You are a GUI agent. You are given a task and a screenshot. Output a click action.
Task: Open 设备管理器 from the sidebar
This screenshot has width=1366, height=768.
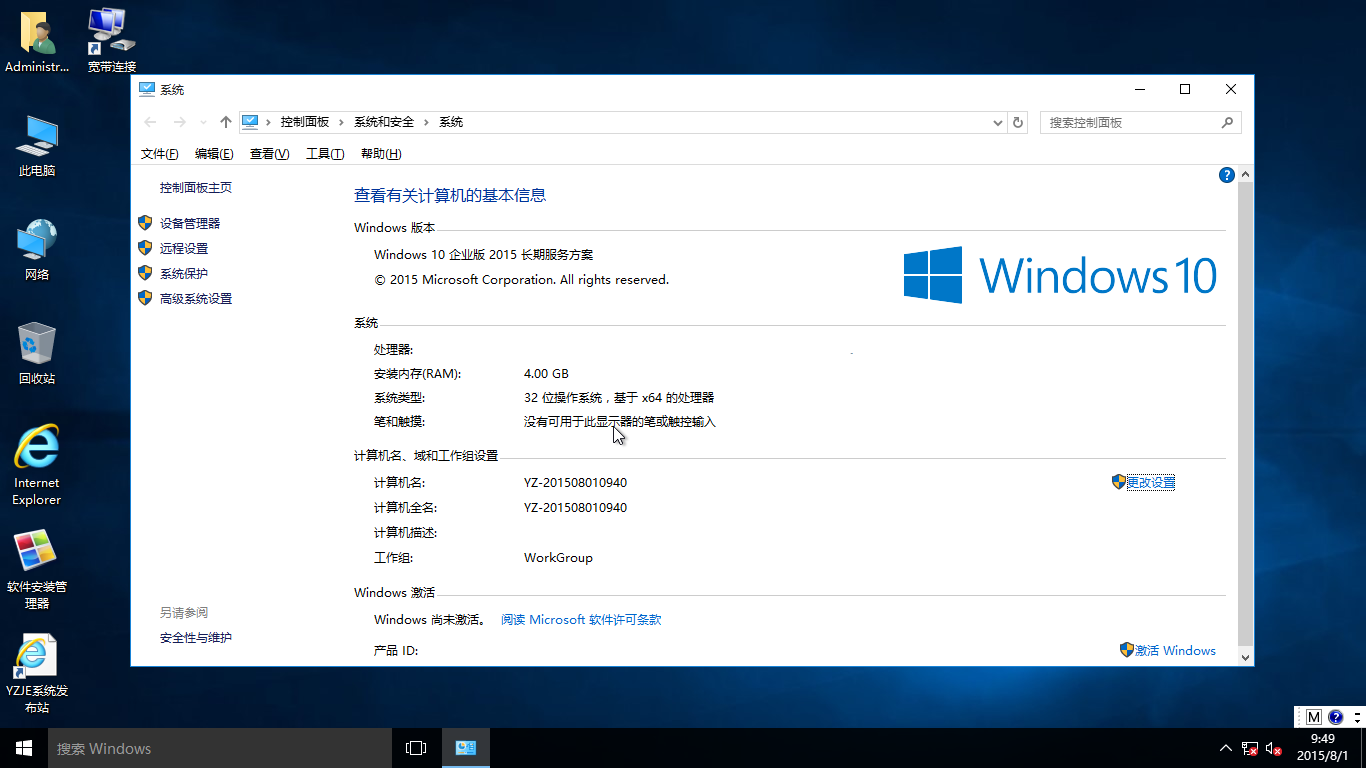click(x=190, y=224)
